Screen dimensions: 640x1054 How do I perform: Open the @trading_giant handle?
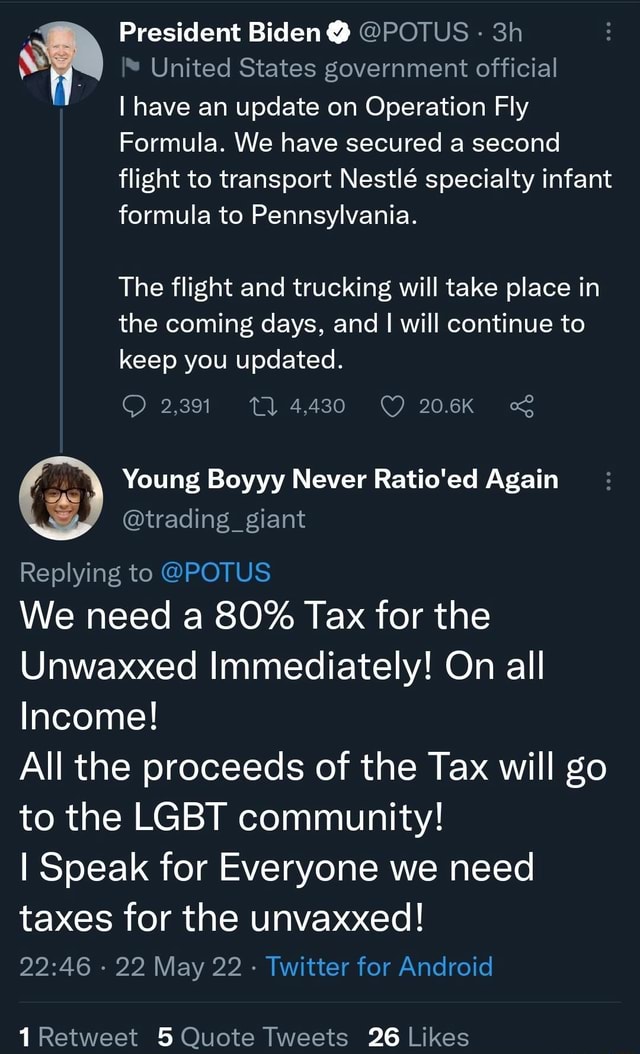coord(213,519)
